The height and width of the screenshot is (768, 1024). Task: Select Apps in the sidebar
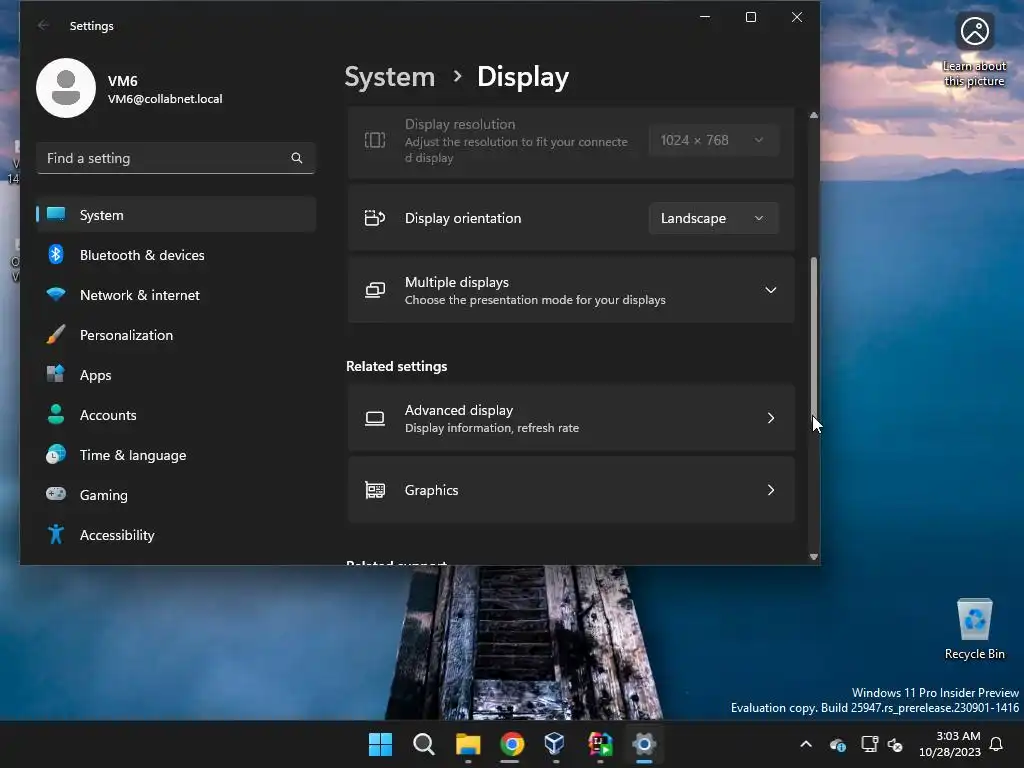pos(176,375)
